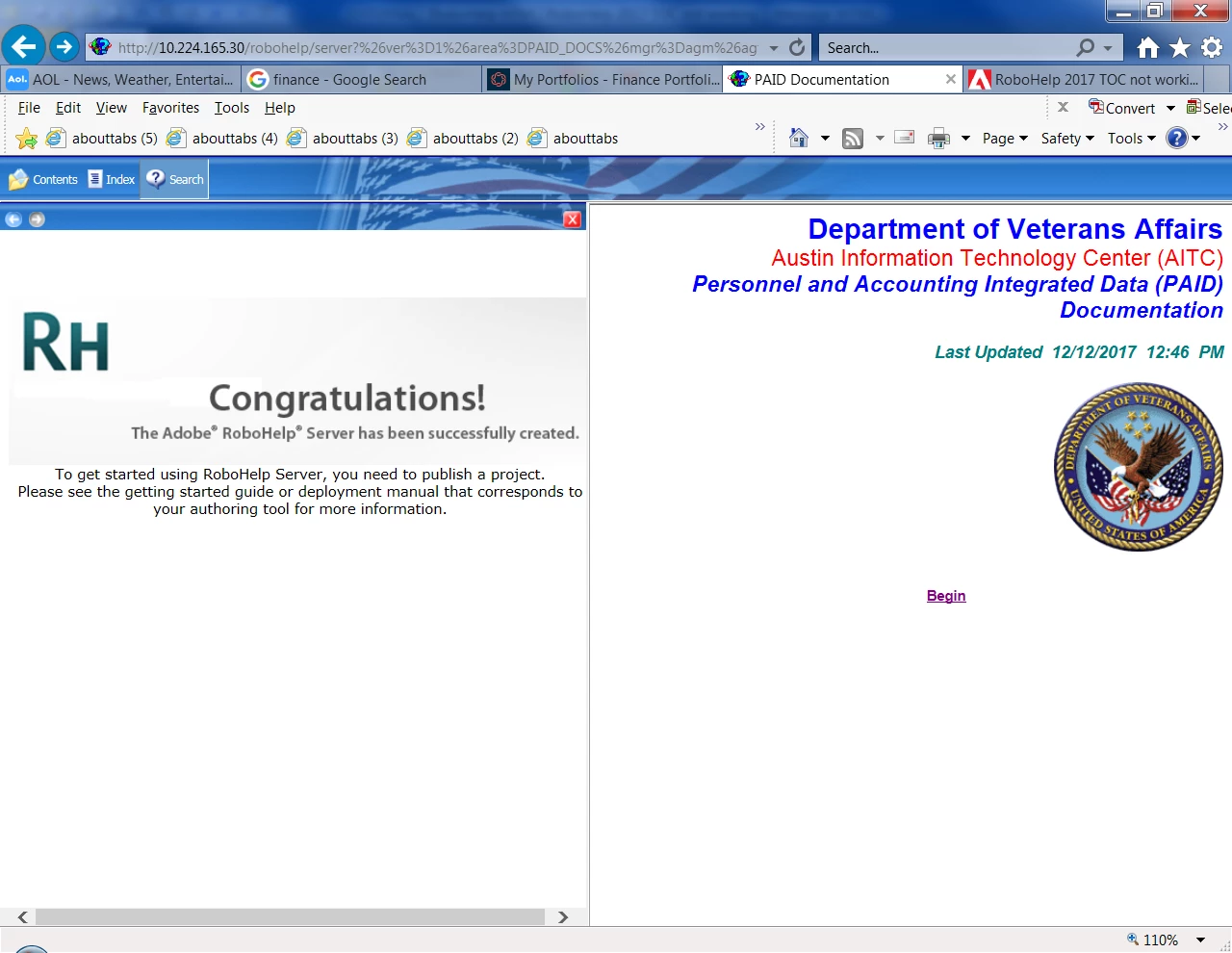Open the Safety dropdown menu
The image size is (1232, 953).
point(1067,139)
